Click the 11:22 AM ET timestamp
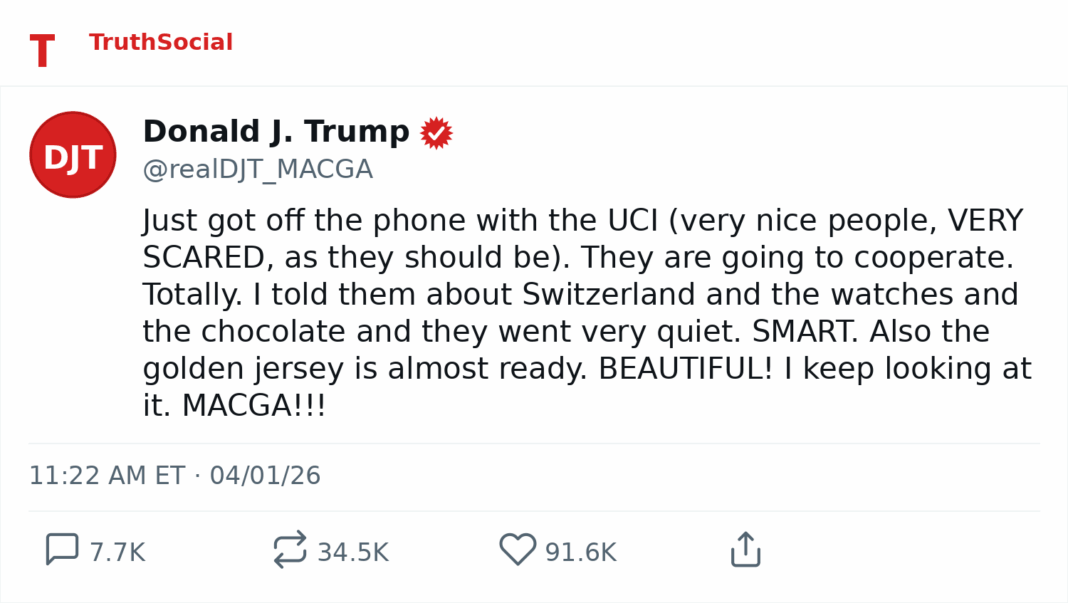1068x603 pixels. [107, 475]
